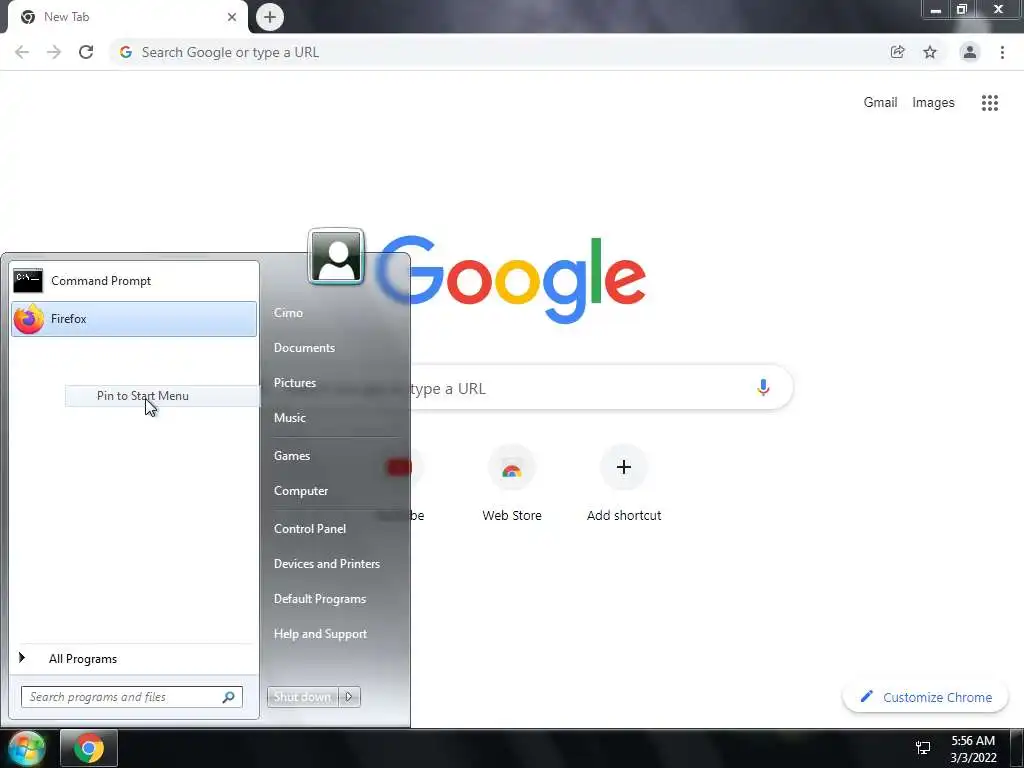Click the user account picture

click(x=336, y=257)
